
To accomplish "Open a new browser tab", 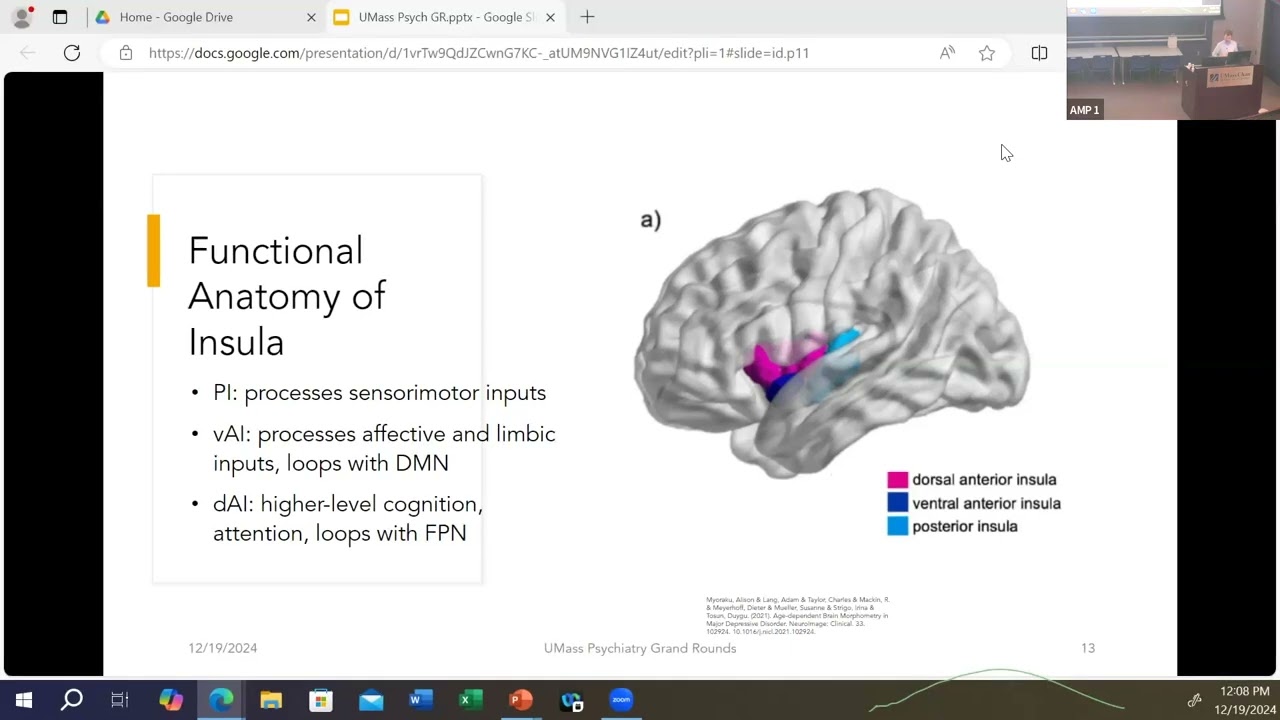I will (587, 17).
